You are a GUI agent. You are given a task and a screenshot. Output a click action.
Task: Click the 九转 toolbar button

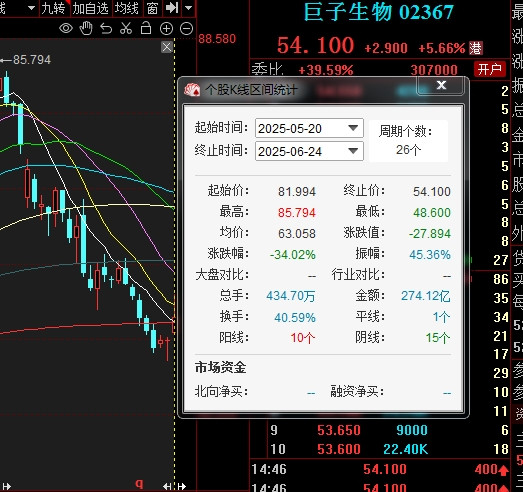coord(53,8)
